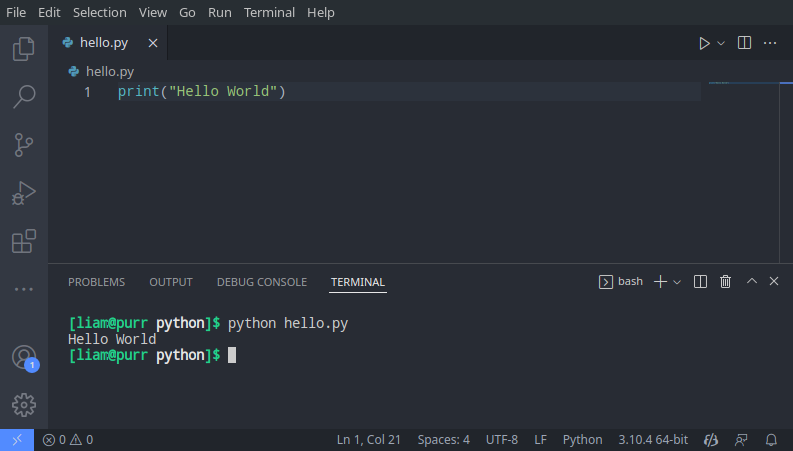Open the Explorer view in activity bar
This screenshot has width=793, height=451.
point(23,48)
